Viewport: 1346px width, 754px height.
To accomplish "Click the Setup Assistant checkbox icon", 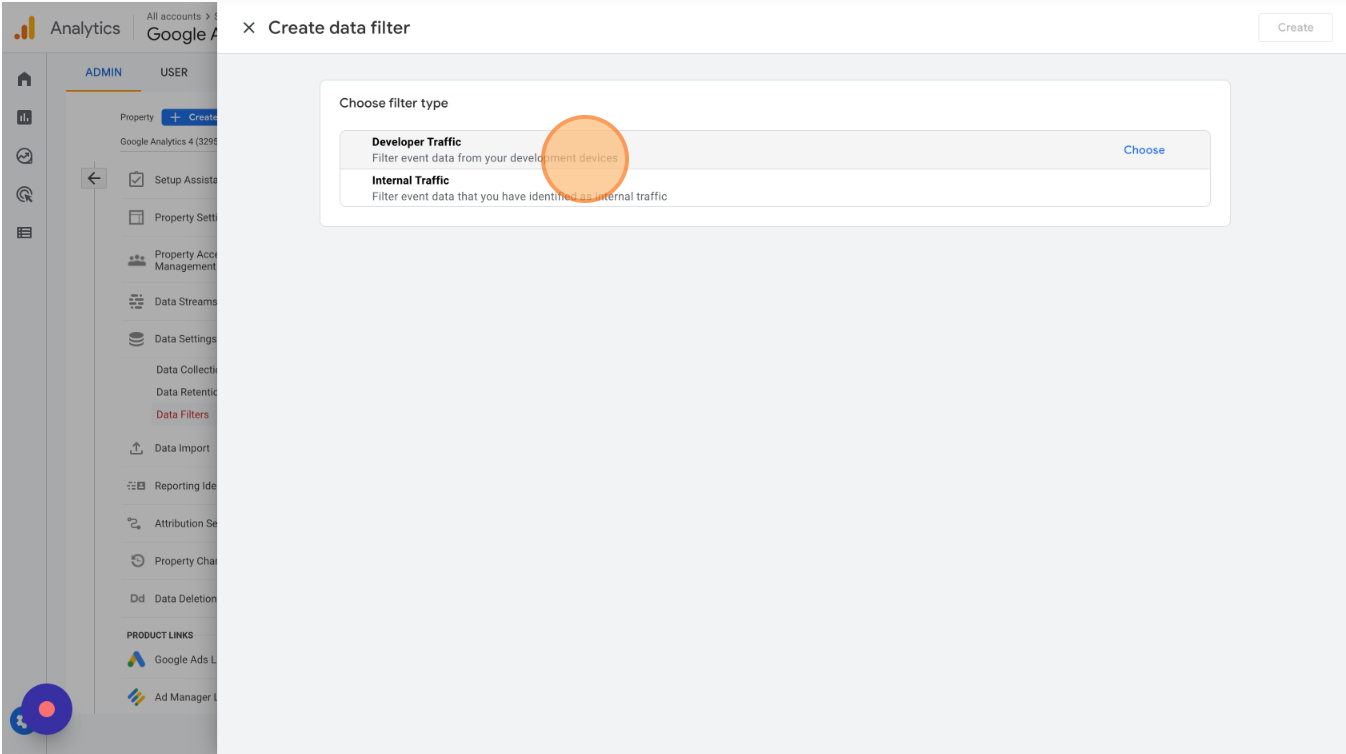I will coord(137,180).
